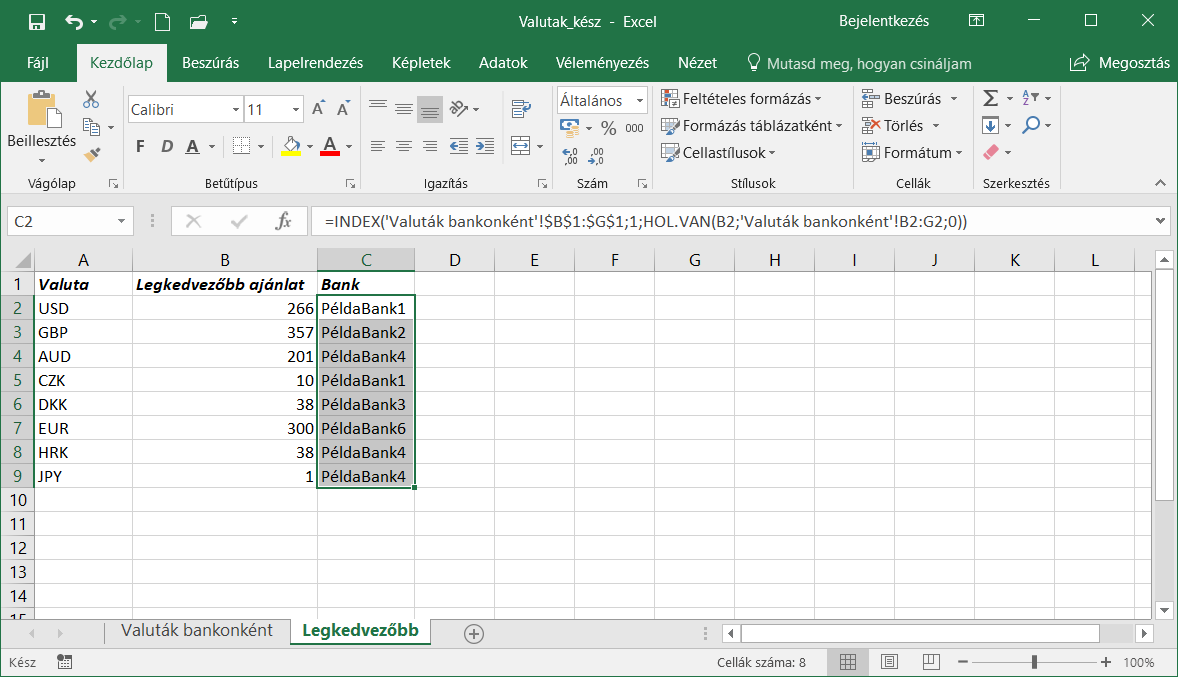Click the Bejelentkezés sign-in link
This screenshot has width=1178, height=677.
click(883, 21)
